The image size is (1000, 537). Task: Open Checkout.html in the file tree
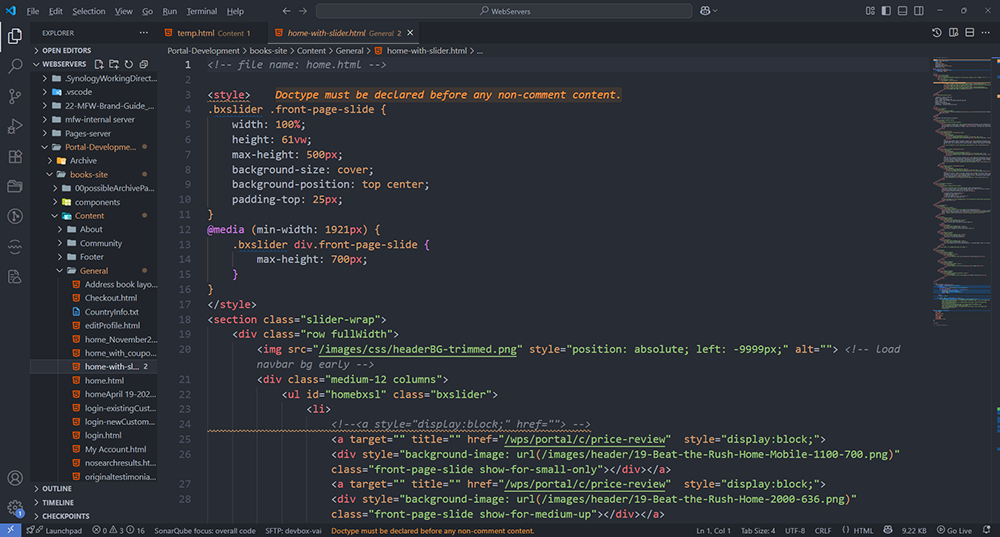tap(94, 298)
